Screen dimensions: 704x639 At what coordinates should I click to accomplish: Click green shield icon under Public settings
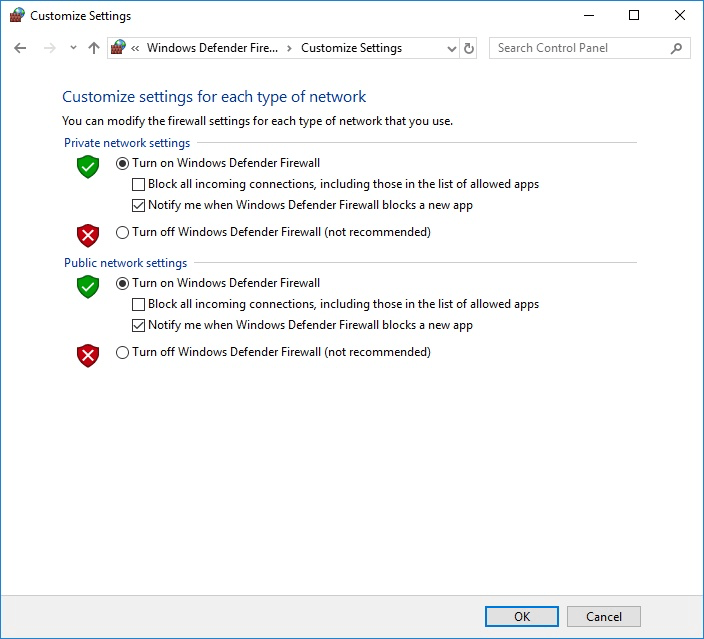[x=88, y=286]
